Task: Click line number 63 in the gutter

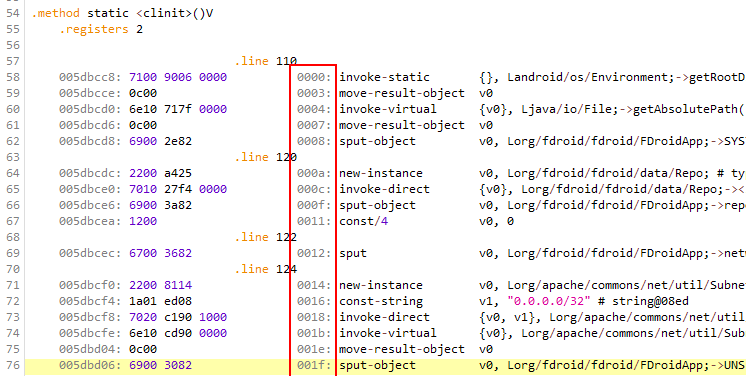Action: click(x=13, y=157)
